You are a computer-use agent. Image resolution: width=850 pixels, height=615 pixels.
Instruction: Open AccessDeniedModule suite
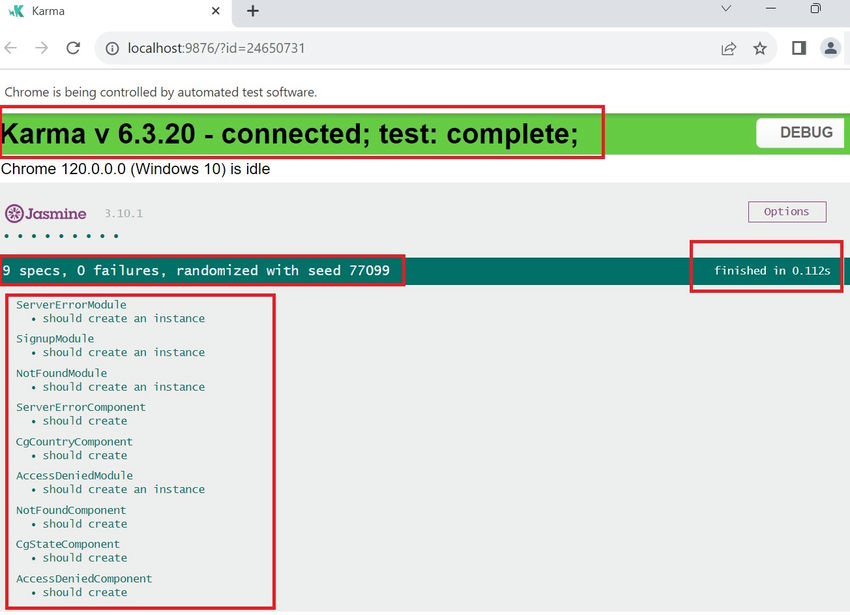[x=74, y=476]
